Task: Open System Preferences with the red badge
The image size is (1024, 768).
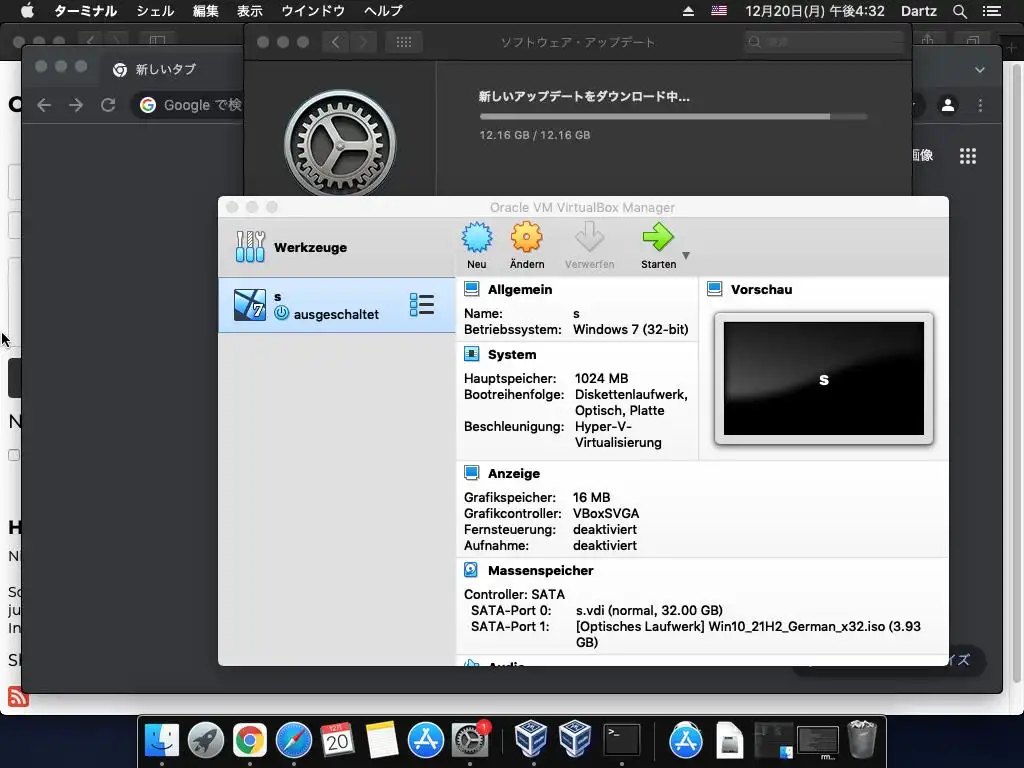Action: [x=470, y=740]
